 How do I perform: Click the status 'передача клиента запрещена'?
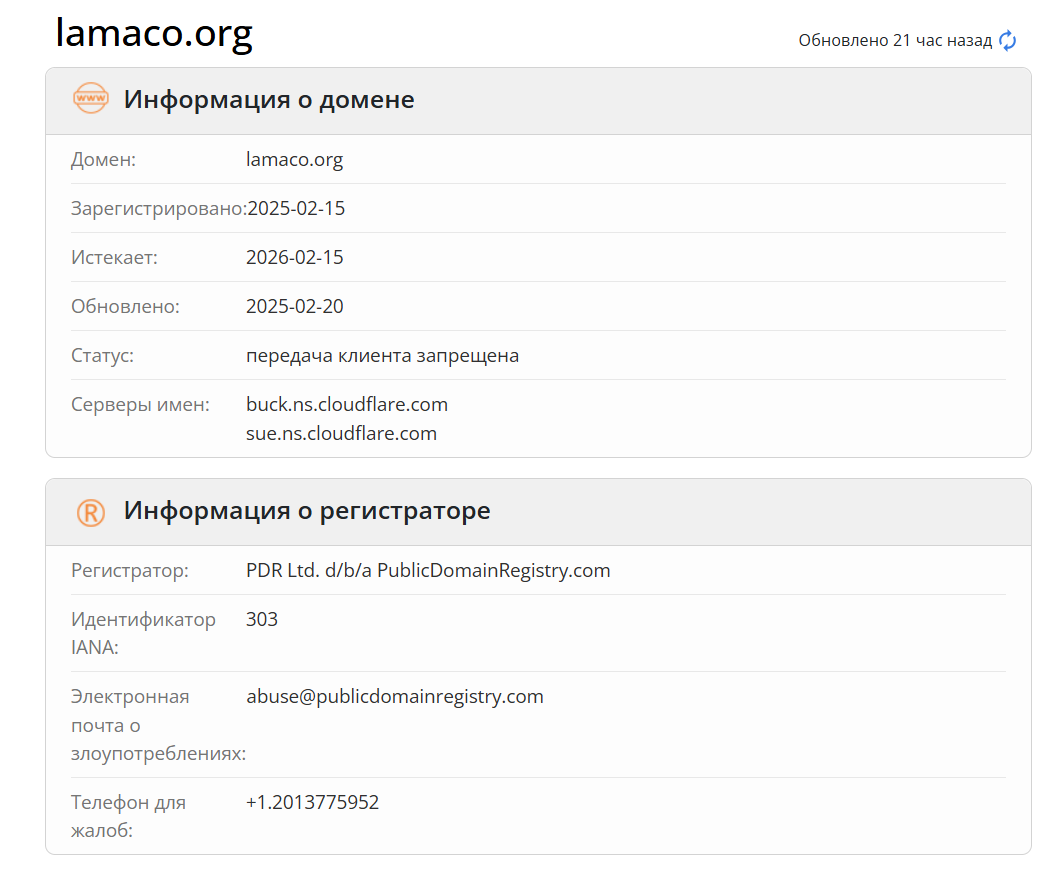pyautogui.click(x=382, y=355)
